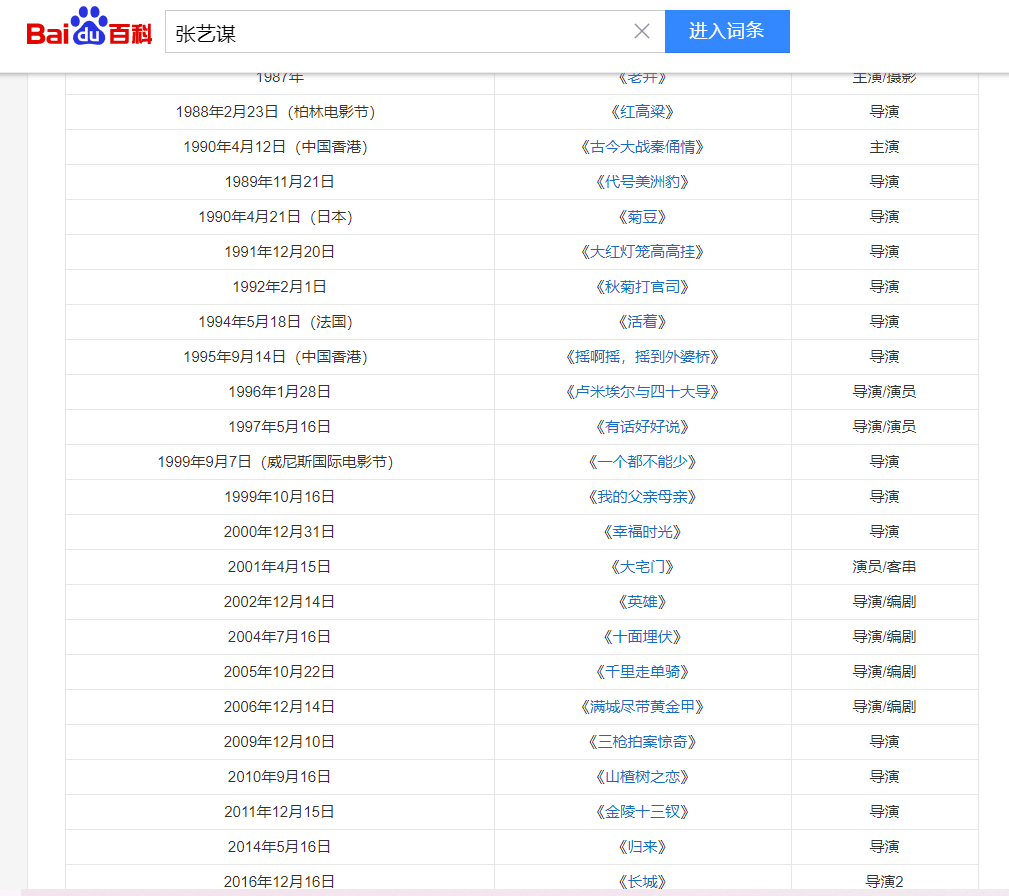The width and height of the screenshot is (1009, 896).
Task: Open the 《大红灯笼高高挂》 link
Action: [x=642, y=252]
